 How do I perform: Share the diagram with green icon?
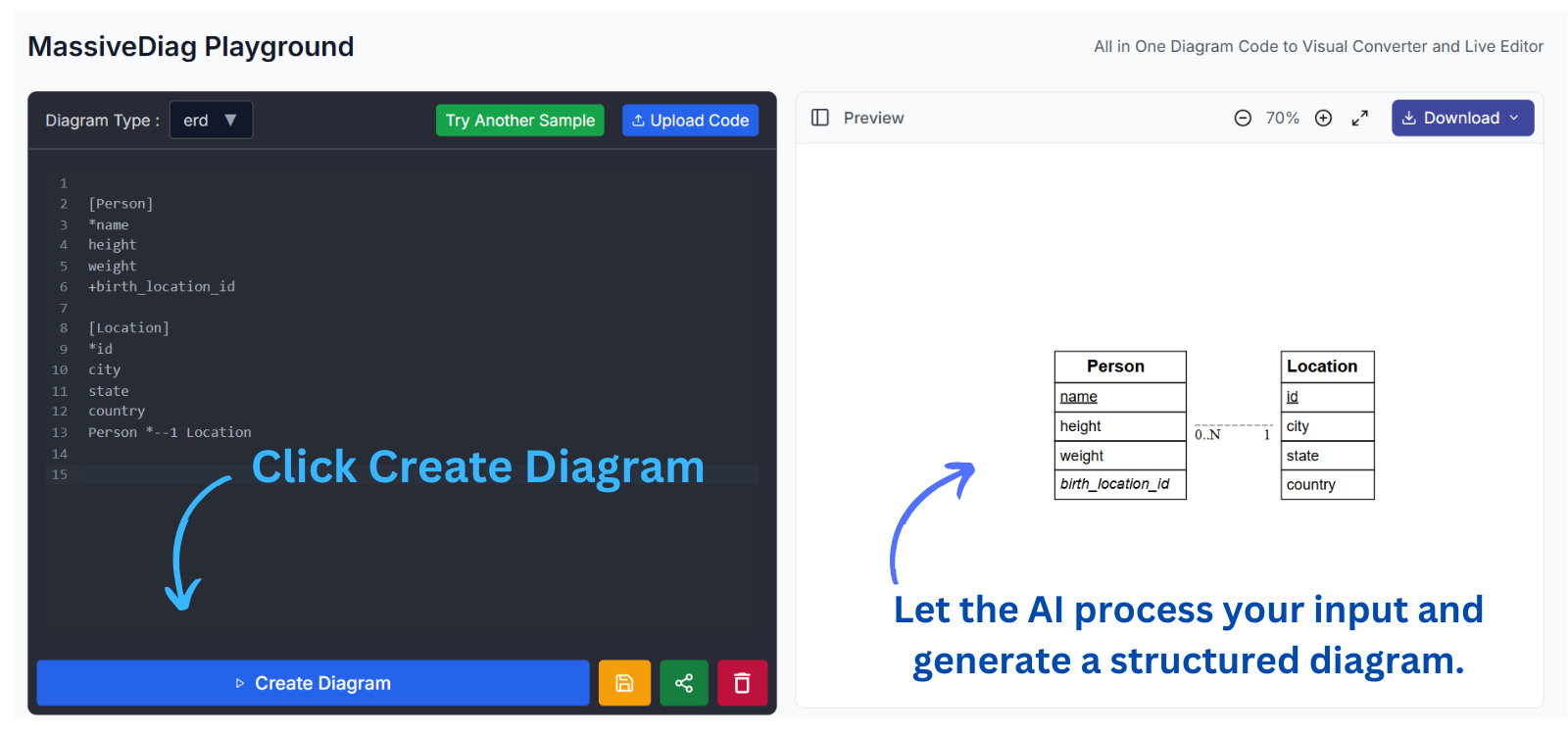point(684,683)
